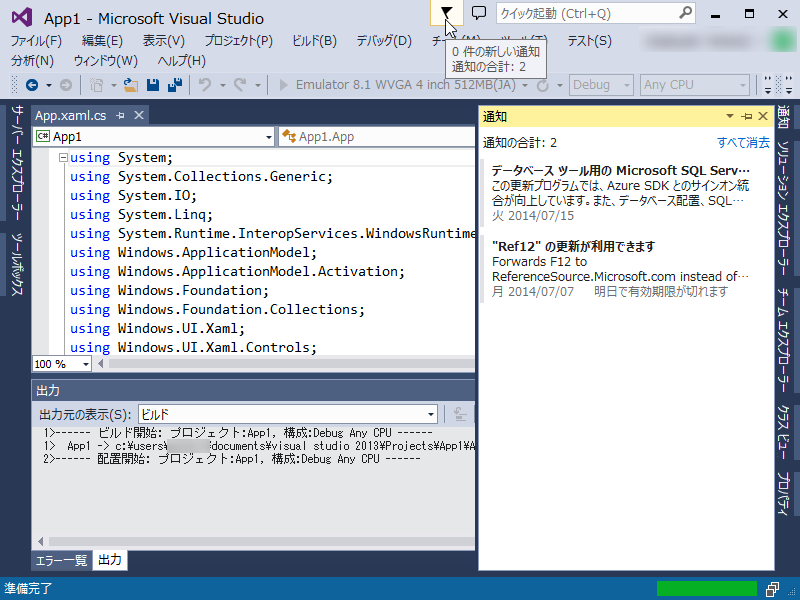Collapse the using directives outline region
Screen dimensions: 800x600
click(63, 158)
